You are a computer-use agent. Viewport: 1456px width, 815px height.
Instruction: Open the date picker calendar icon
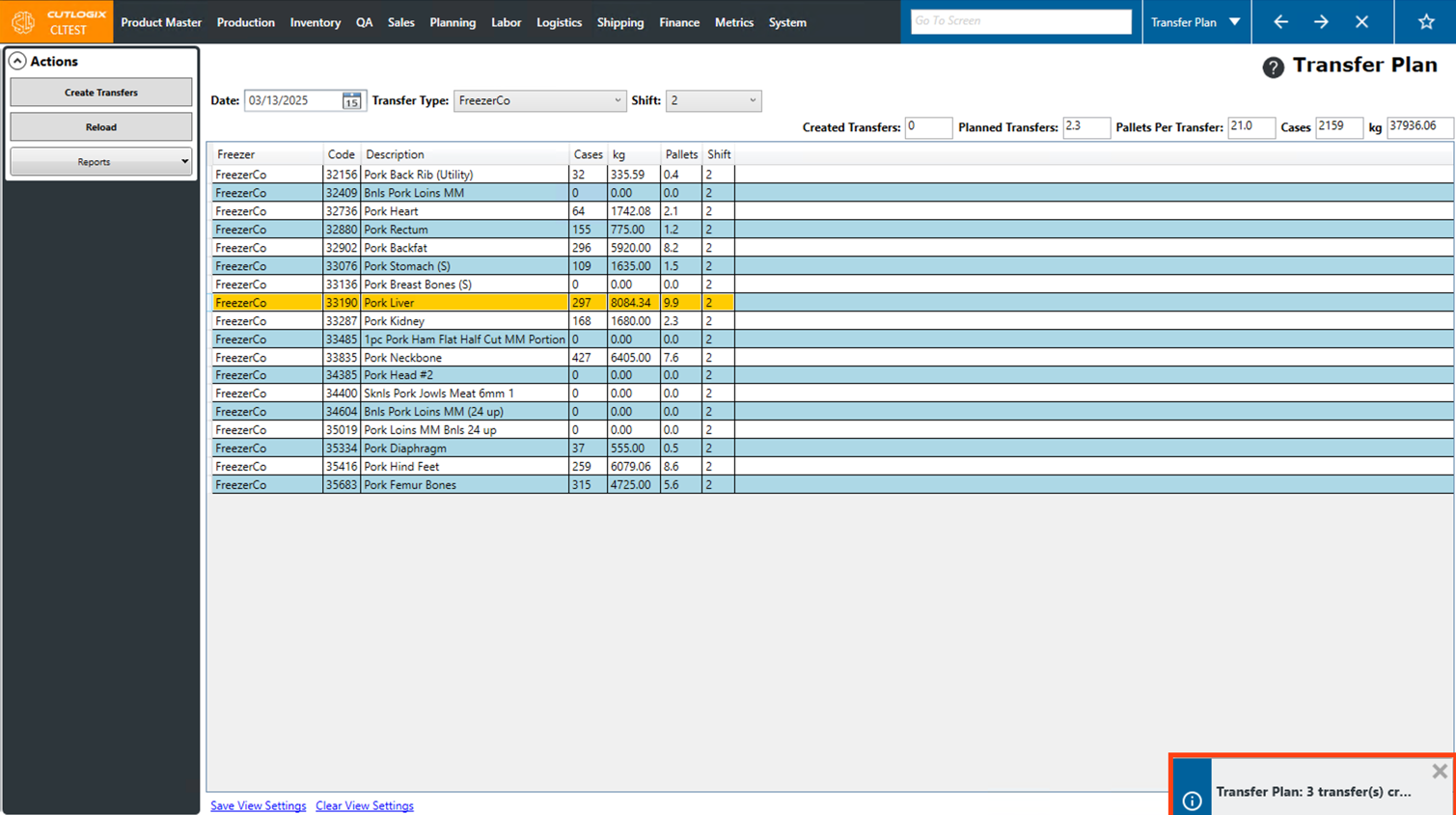coord(351,101)
